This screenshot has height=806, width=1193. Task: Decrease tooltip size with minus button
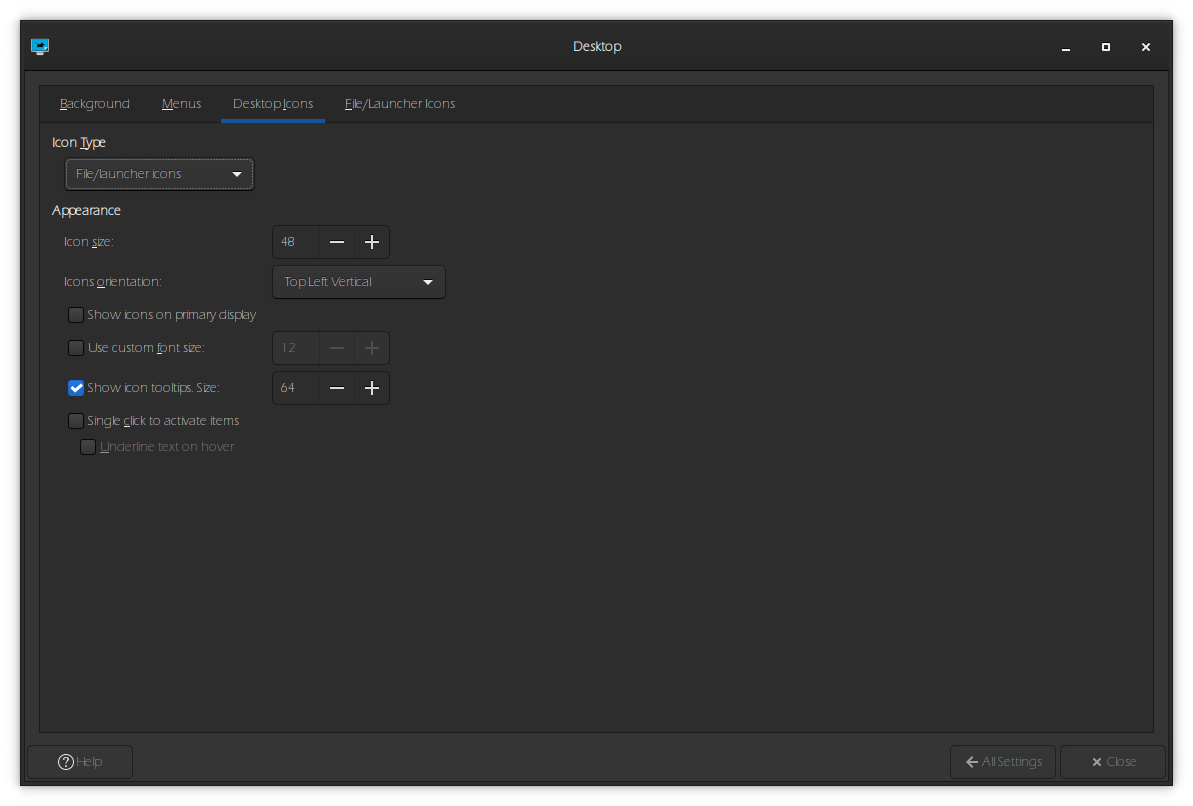point(337,388)
